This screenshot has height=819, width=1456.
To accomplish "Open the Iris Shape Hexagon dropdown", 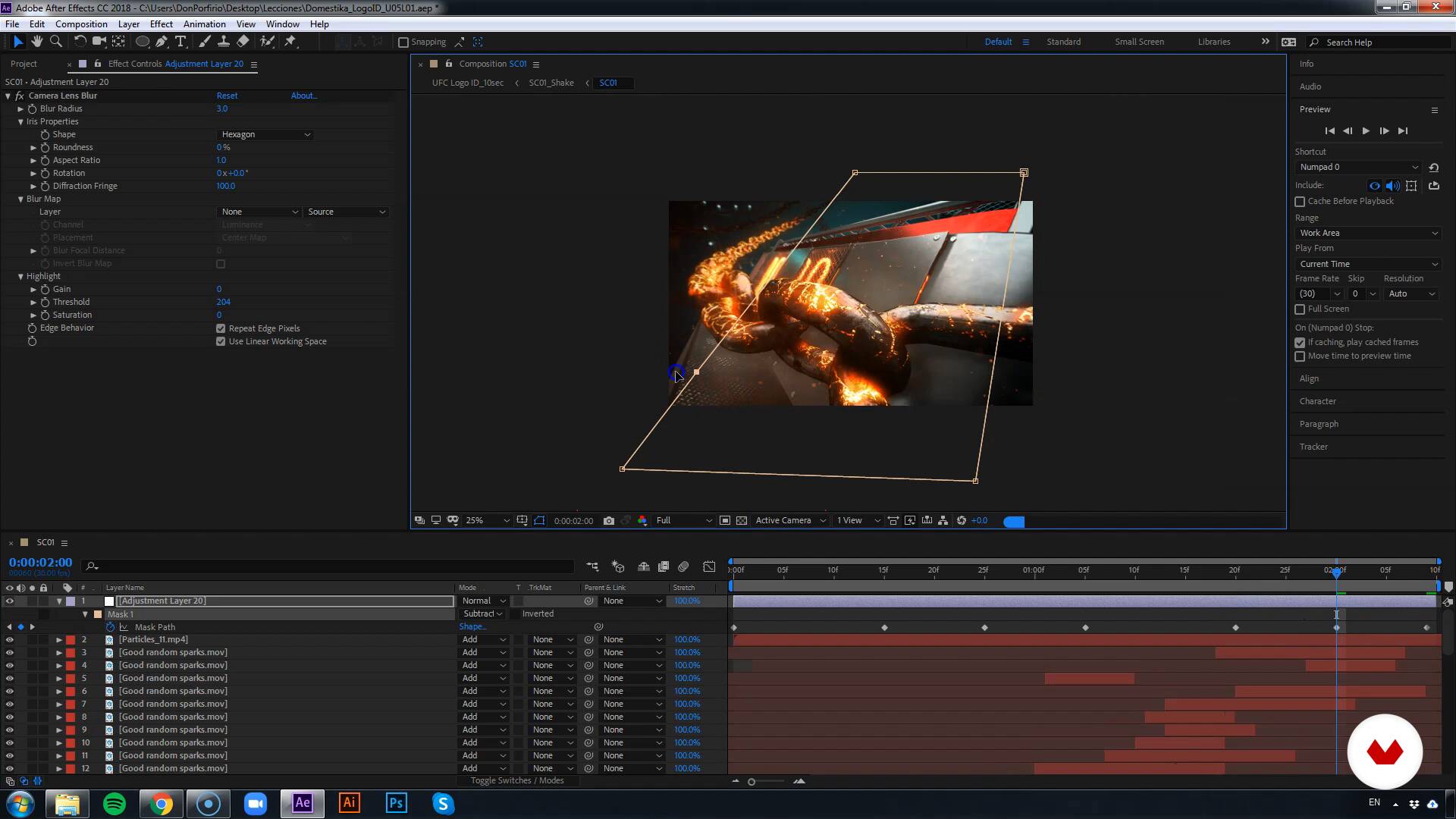I will click(265, 135).
